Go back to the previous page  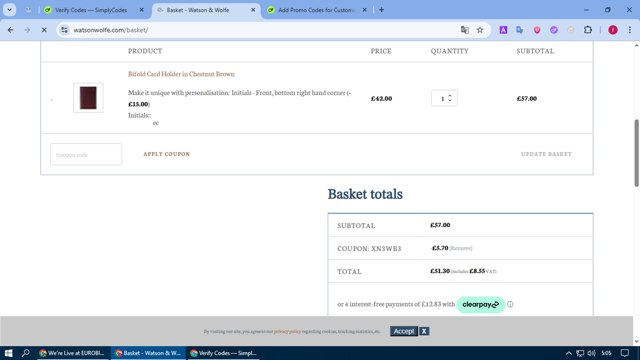point(11,30)
